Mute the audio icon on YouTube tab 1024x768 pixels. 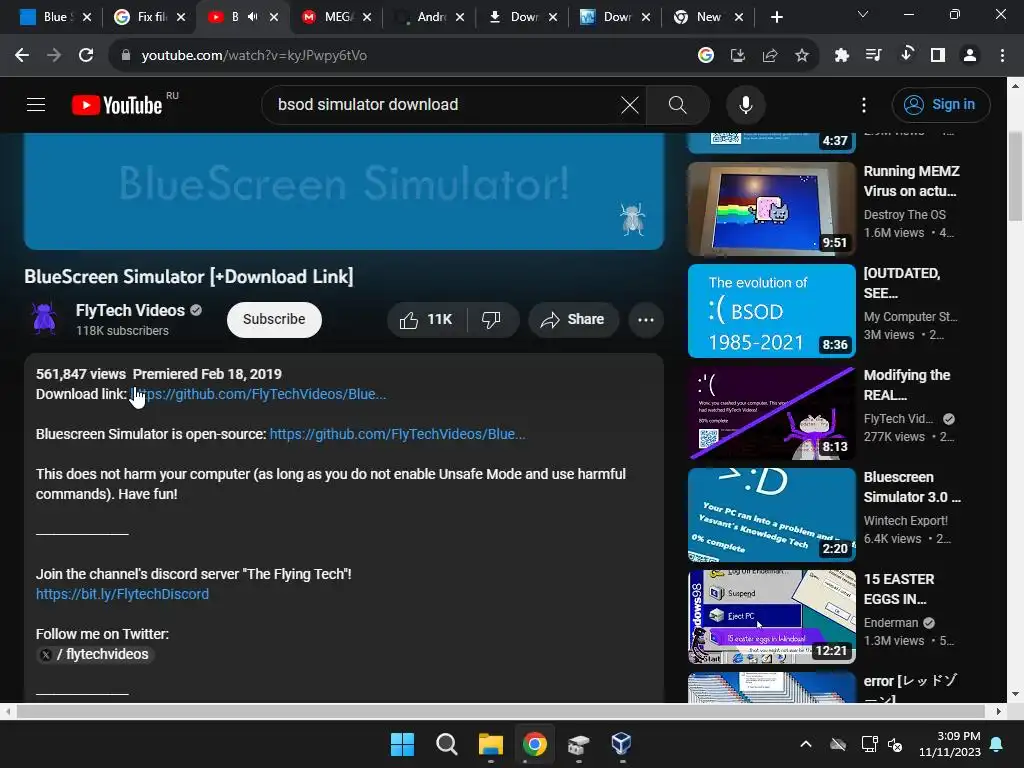(253, 17)
